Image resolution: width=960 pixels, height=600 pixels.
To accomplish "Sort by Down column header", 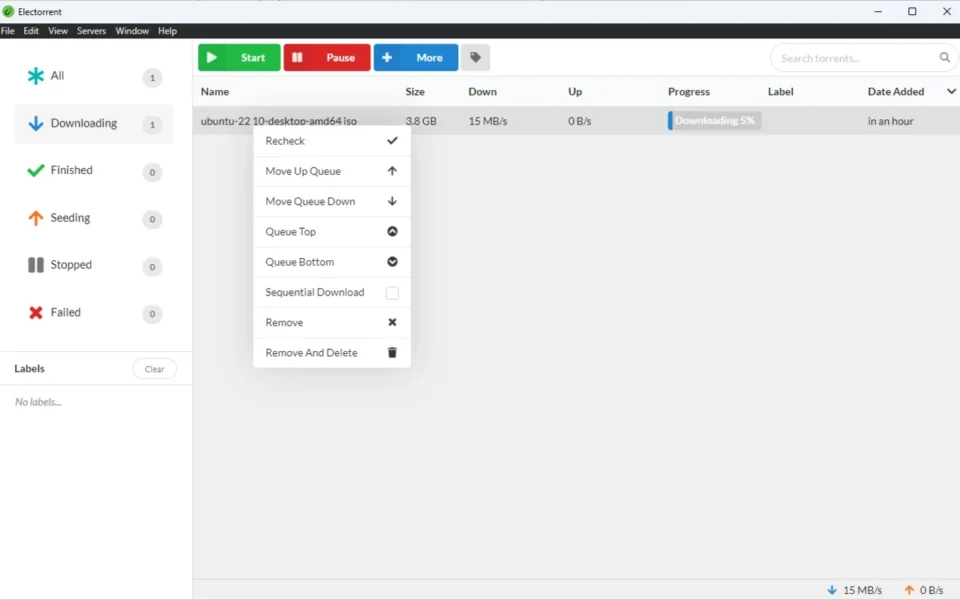I will 482,92.
